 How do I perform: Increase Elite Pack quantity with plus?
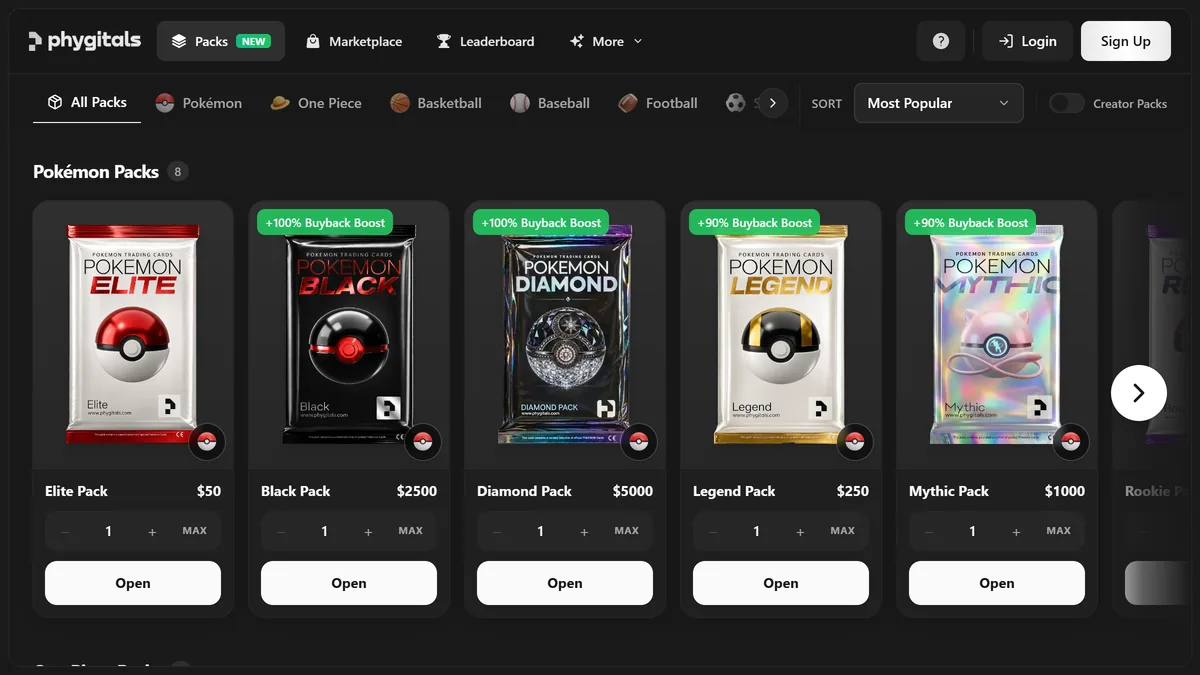152,532
